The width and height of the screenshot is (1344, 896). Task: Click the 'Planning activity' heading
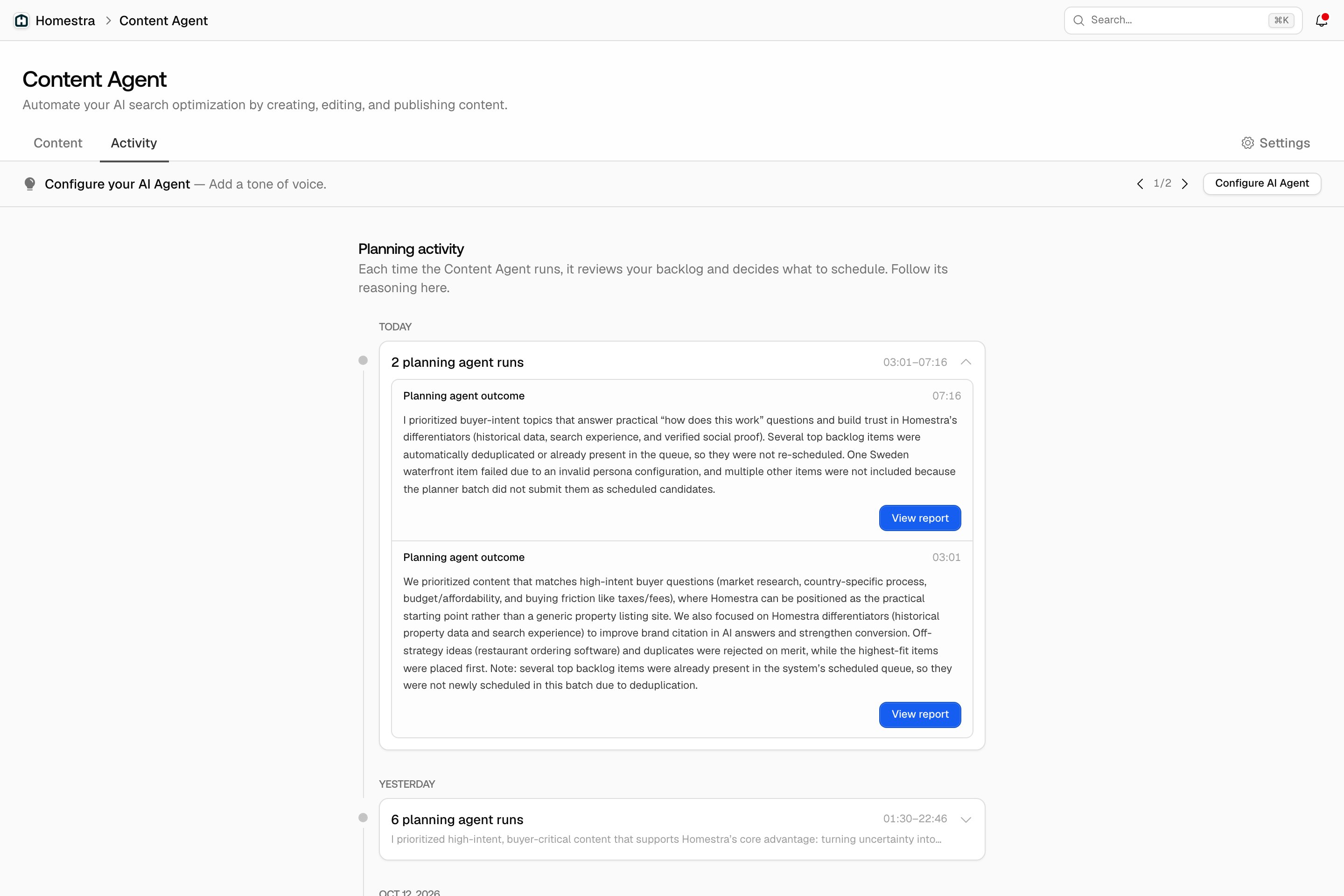[411, 249]
